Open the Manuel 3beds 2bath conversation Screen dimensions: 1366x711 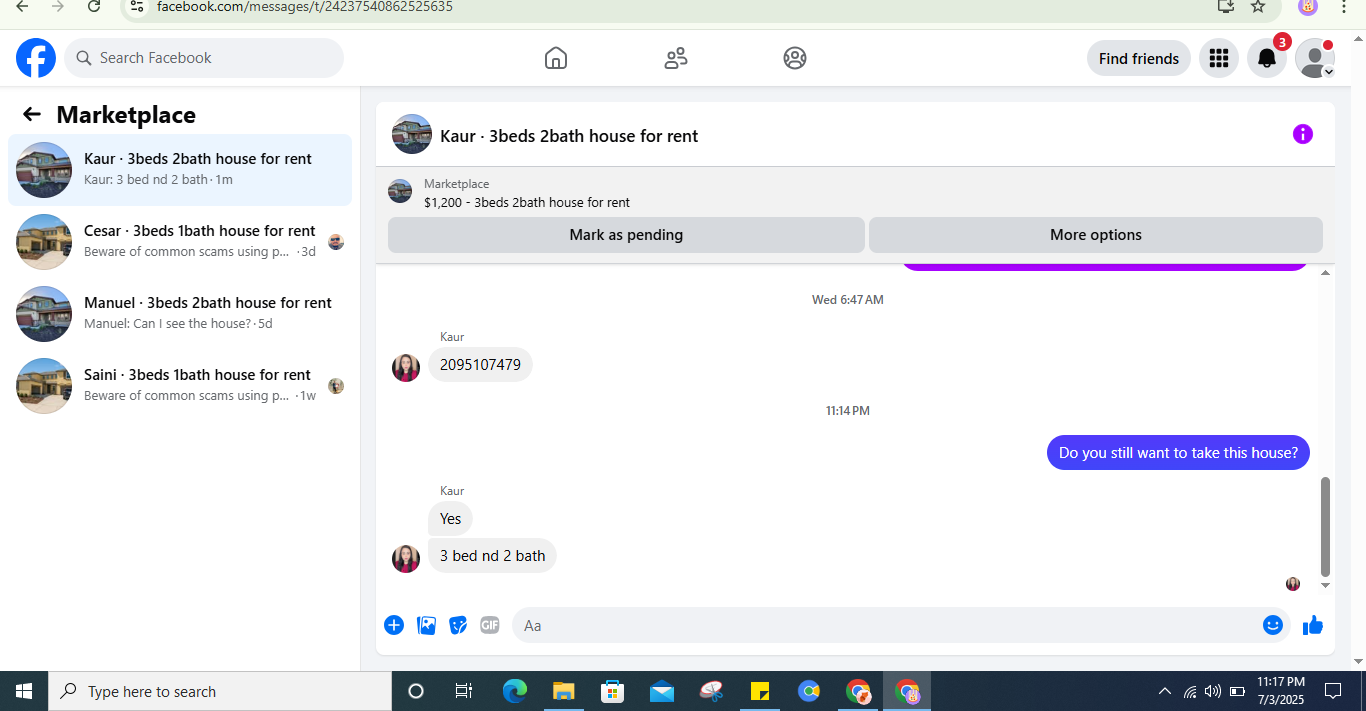[x=180, y=313]
